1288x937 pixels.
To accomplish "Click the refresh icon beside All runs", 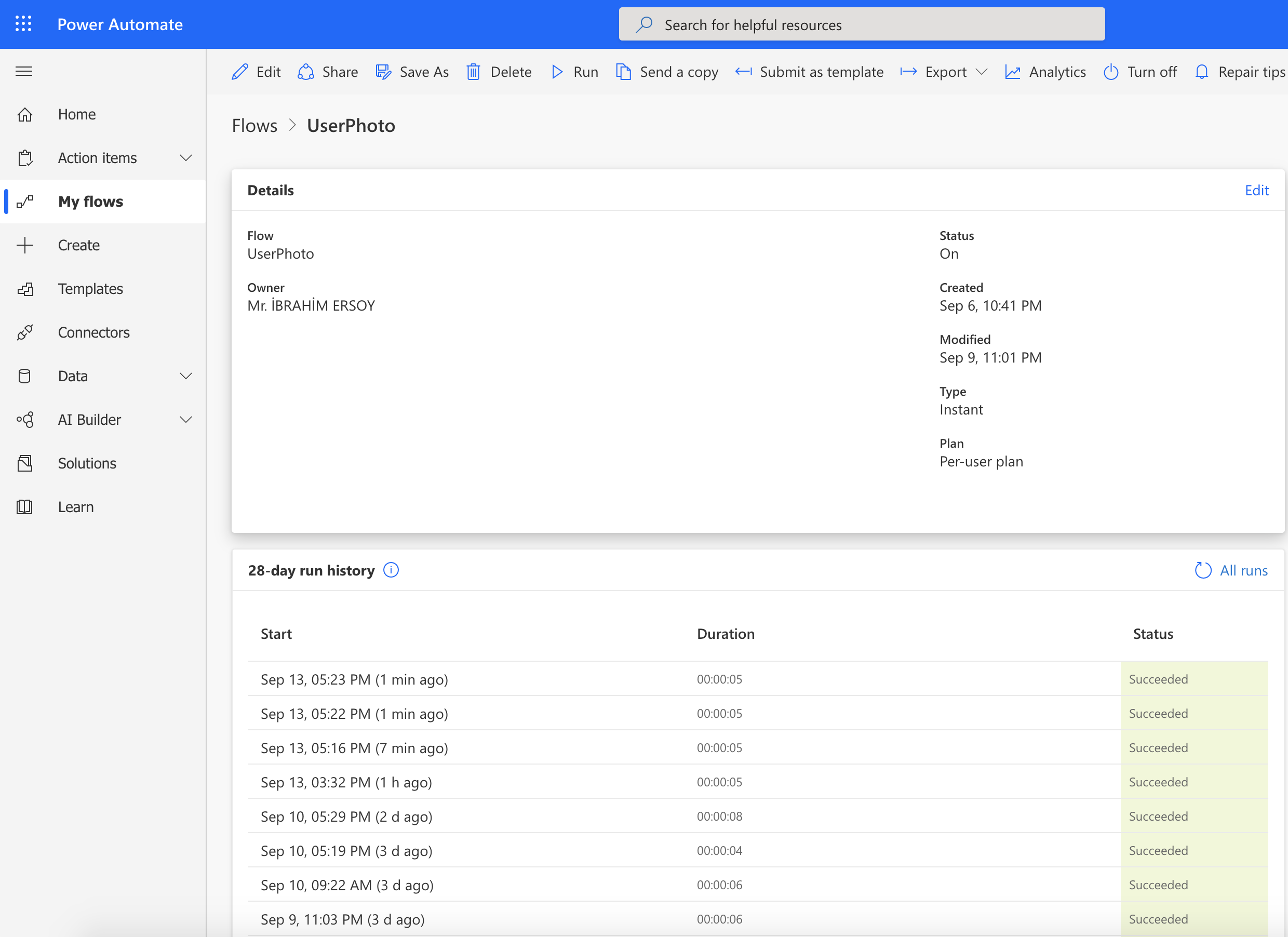I will click(x=1203, y=570).
